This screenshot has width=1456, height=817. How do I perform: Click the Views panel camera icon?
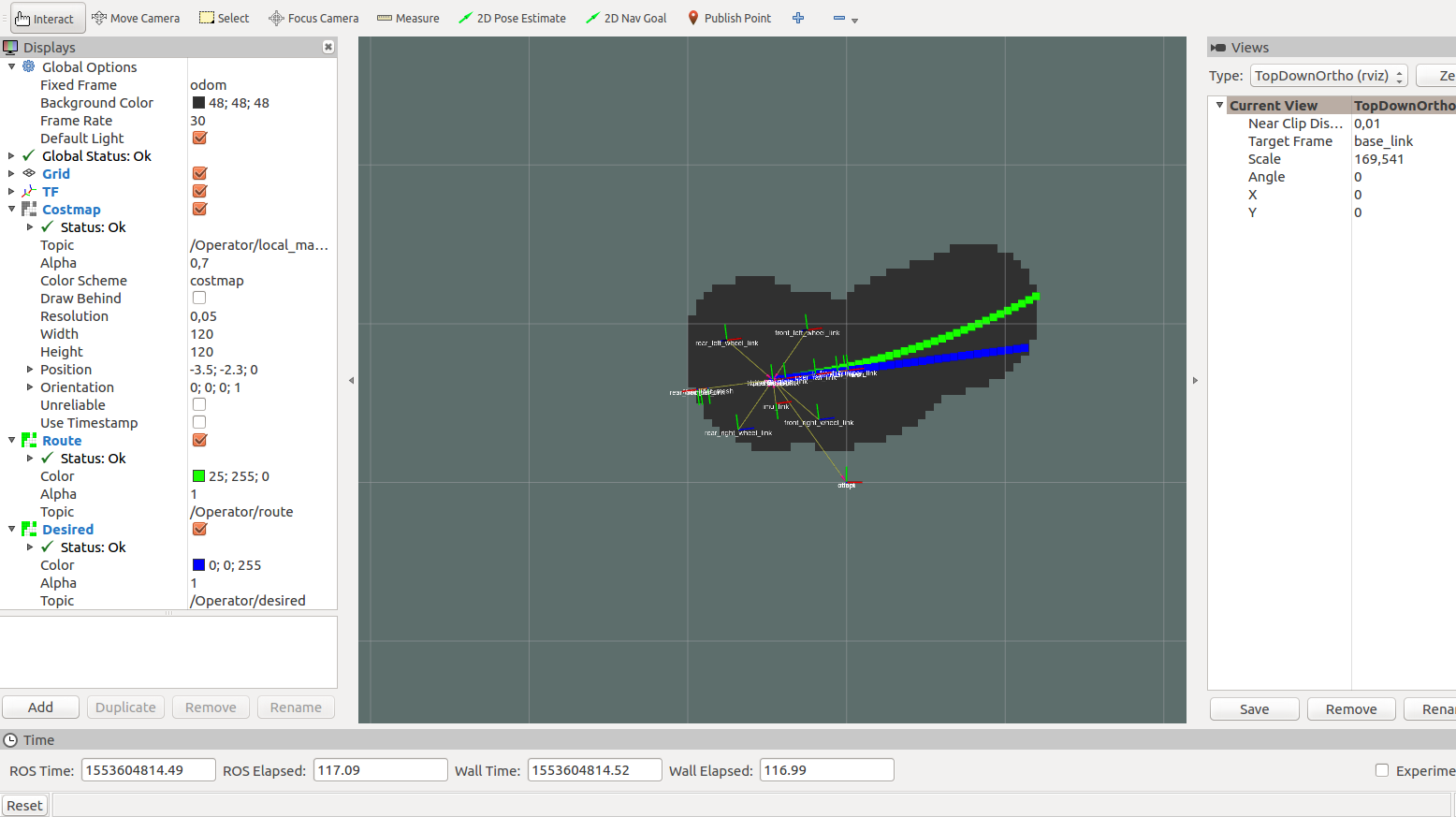pos(1218,47)
